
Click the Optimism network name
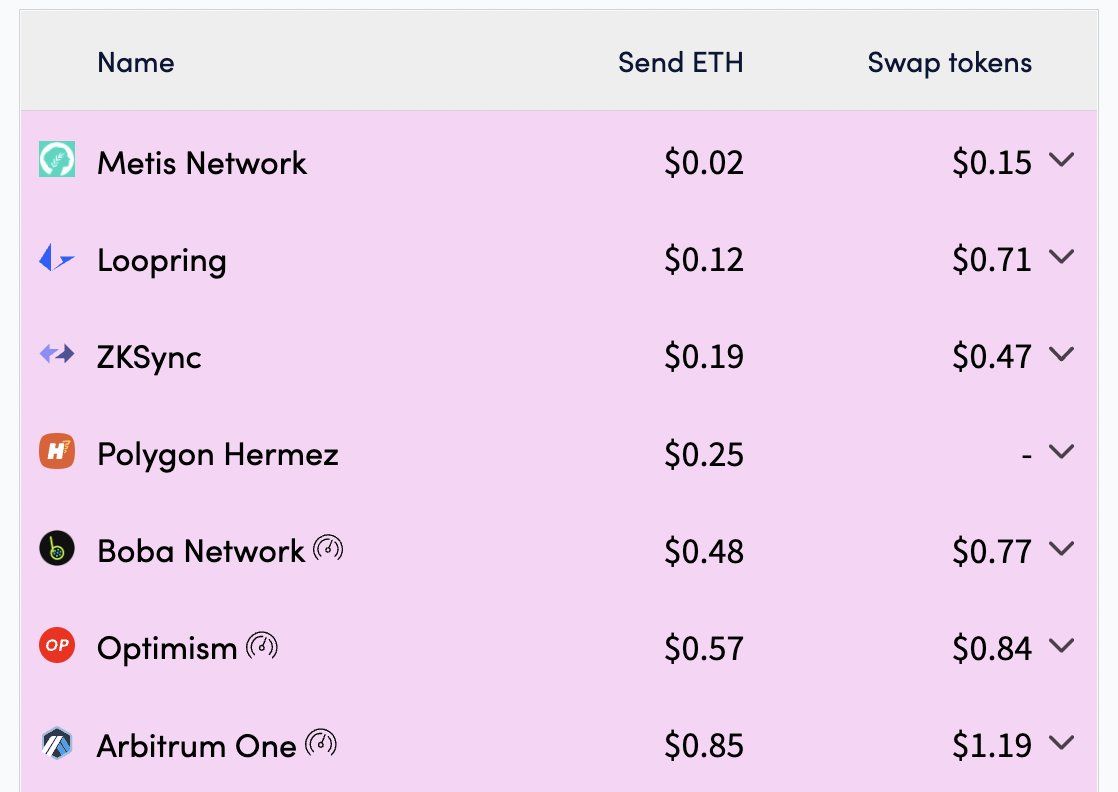[x=166, y=648]
